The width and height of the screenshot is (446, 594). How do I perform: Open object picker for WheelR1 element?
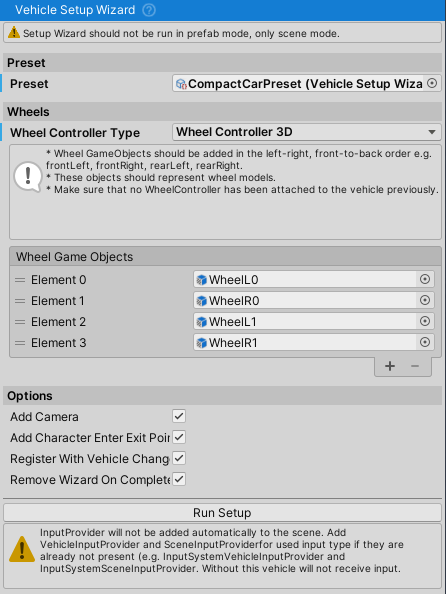tap(425, 342)
